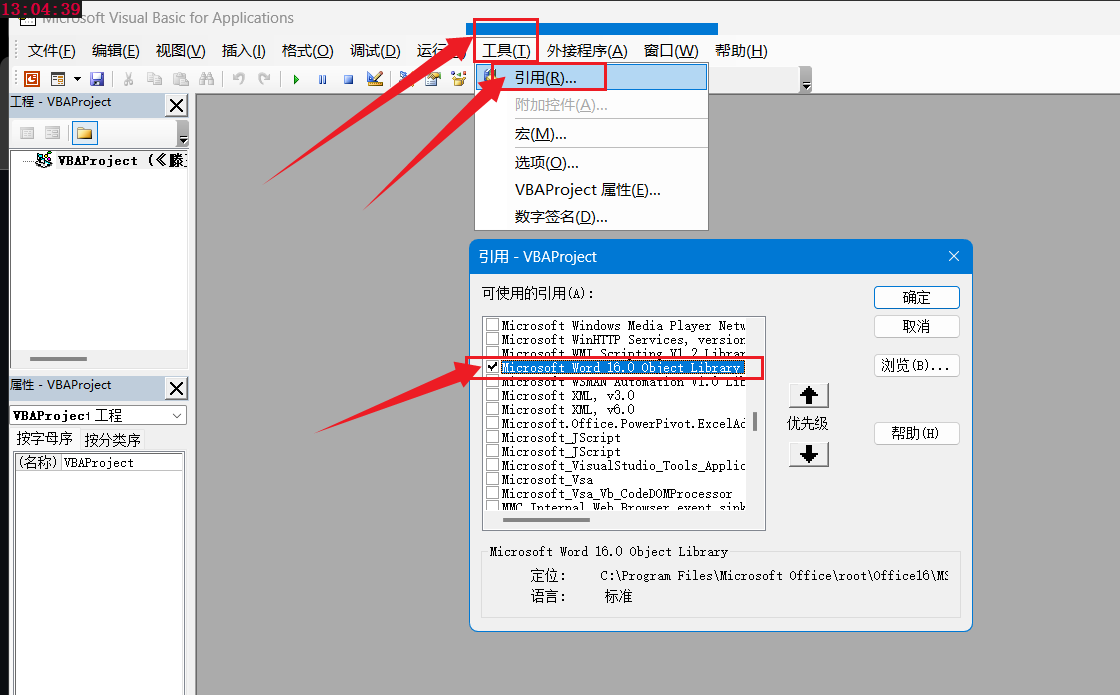Close the 工程 - VBAProject panel
This screenshot has height=695, width=1120.
coord(176,106)
